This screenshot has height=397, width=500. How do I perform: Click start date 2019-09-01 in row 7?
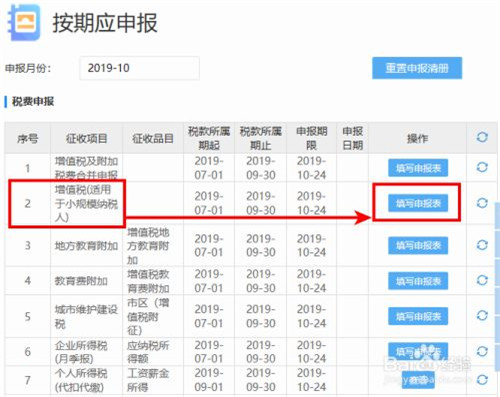[209, 380]
